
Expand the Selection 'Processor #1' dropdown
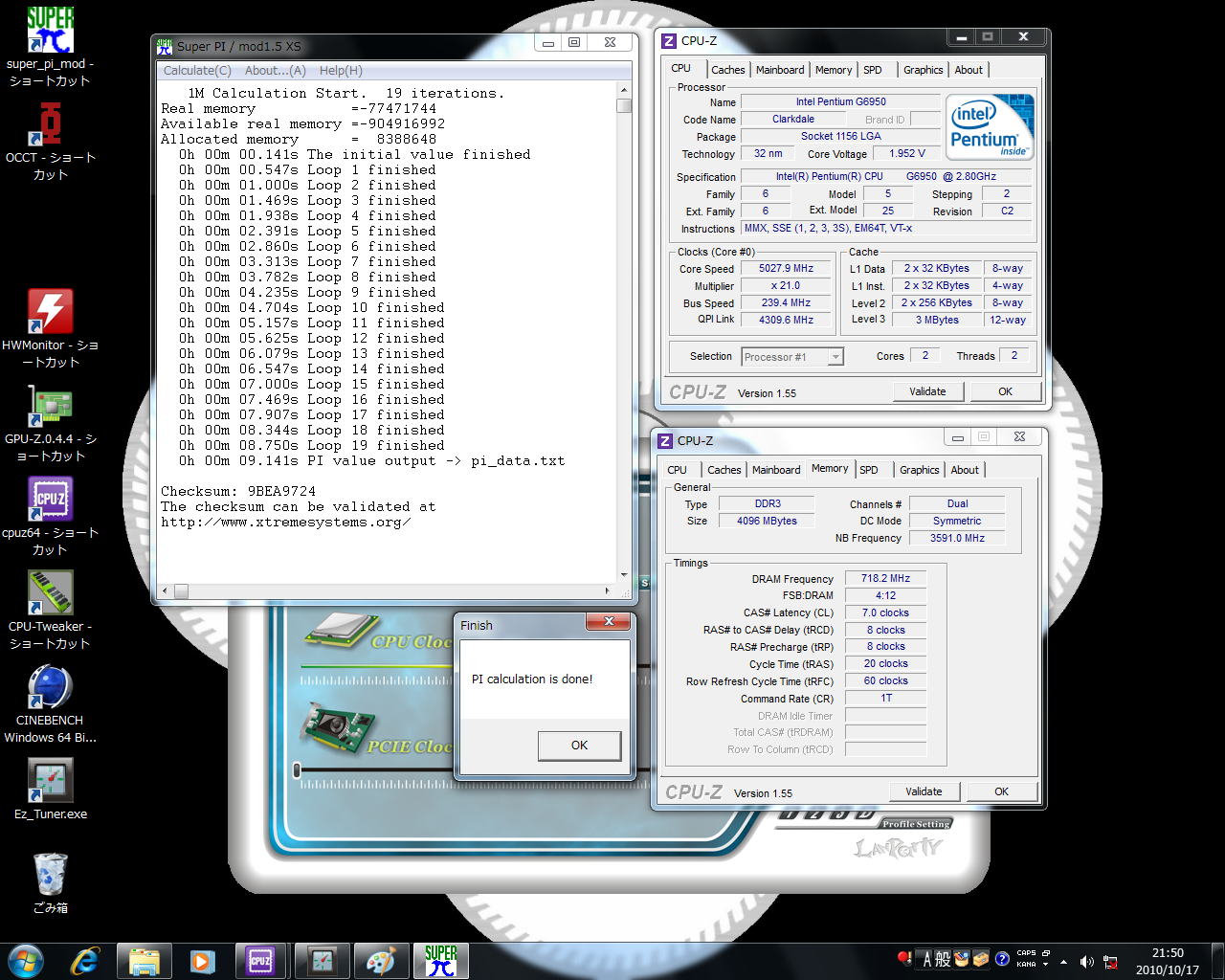[835, 357]
